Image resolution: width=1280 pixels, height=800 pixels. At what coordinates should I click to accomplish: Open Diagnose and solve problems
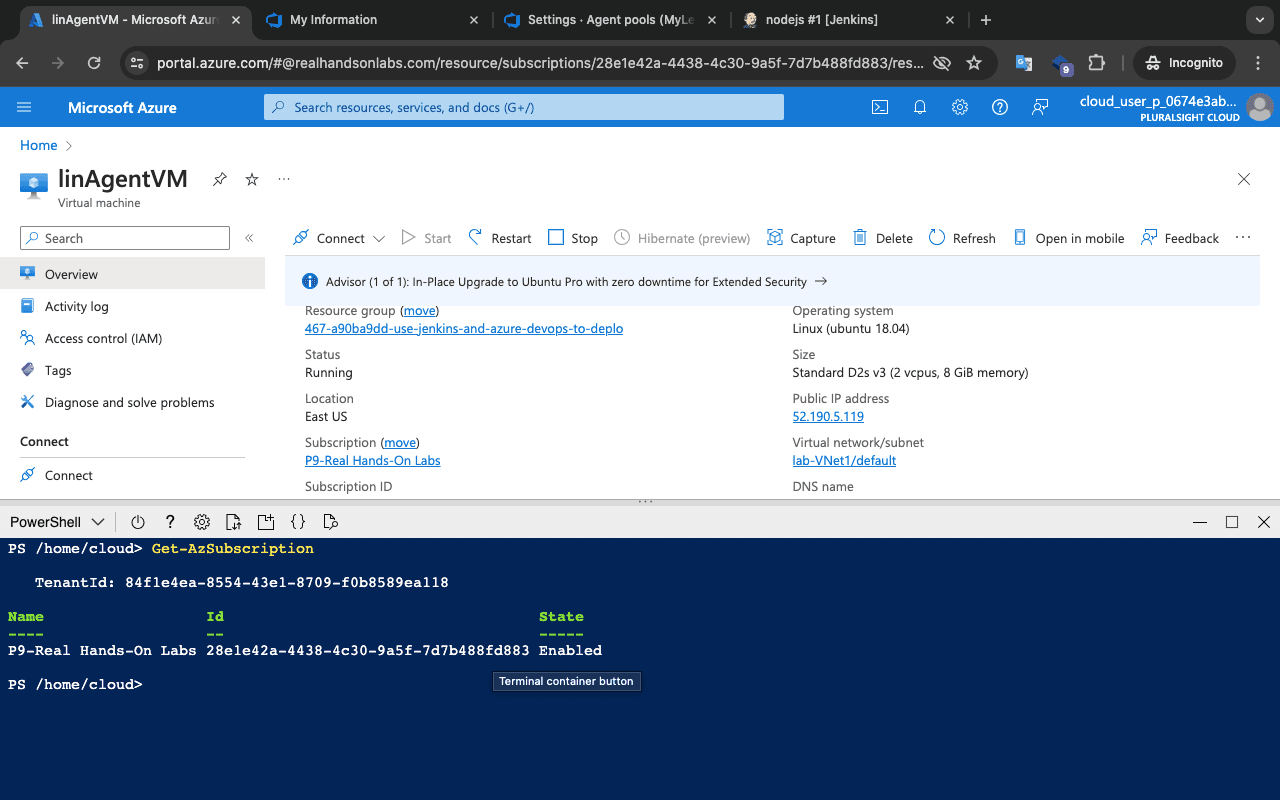(x=132, y=402)
